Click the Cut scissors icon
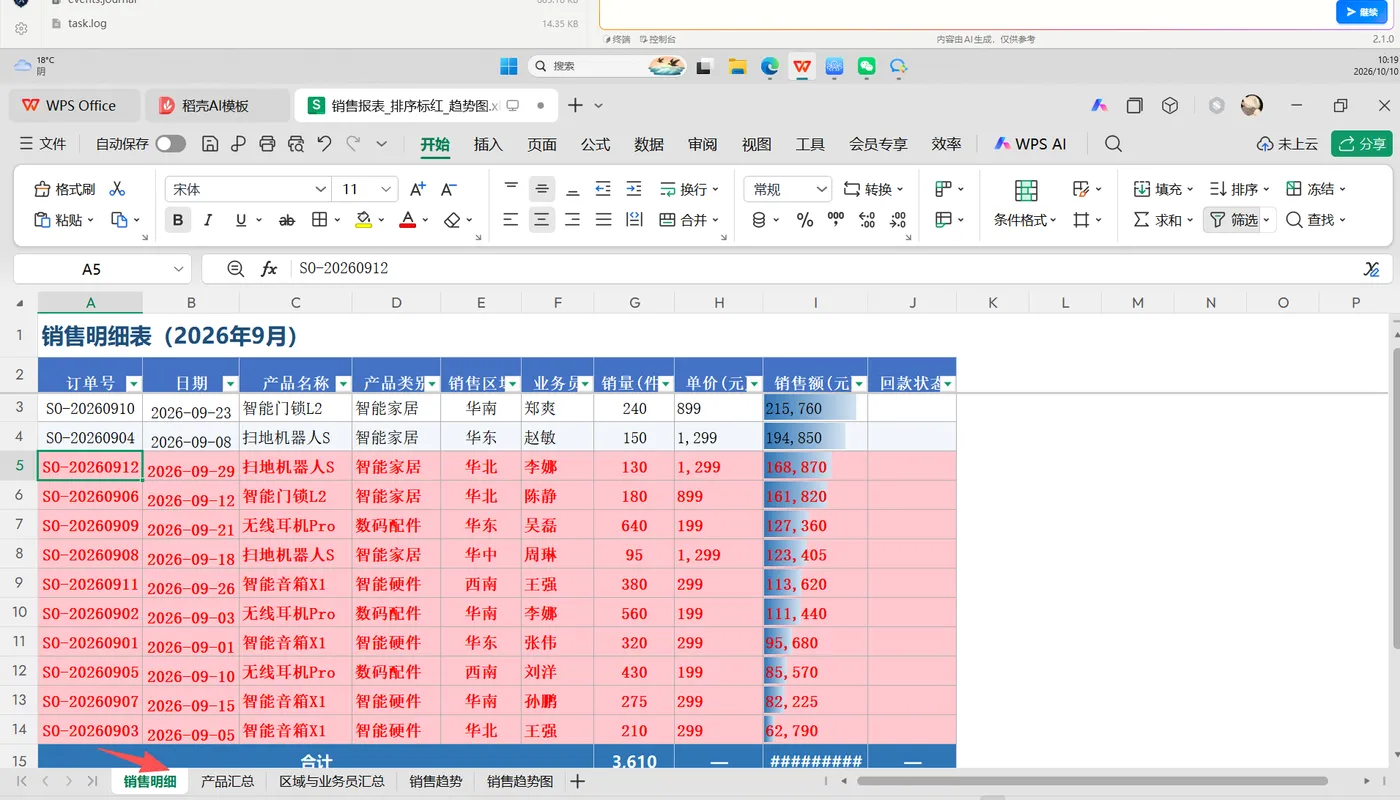 point(117,189)
